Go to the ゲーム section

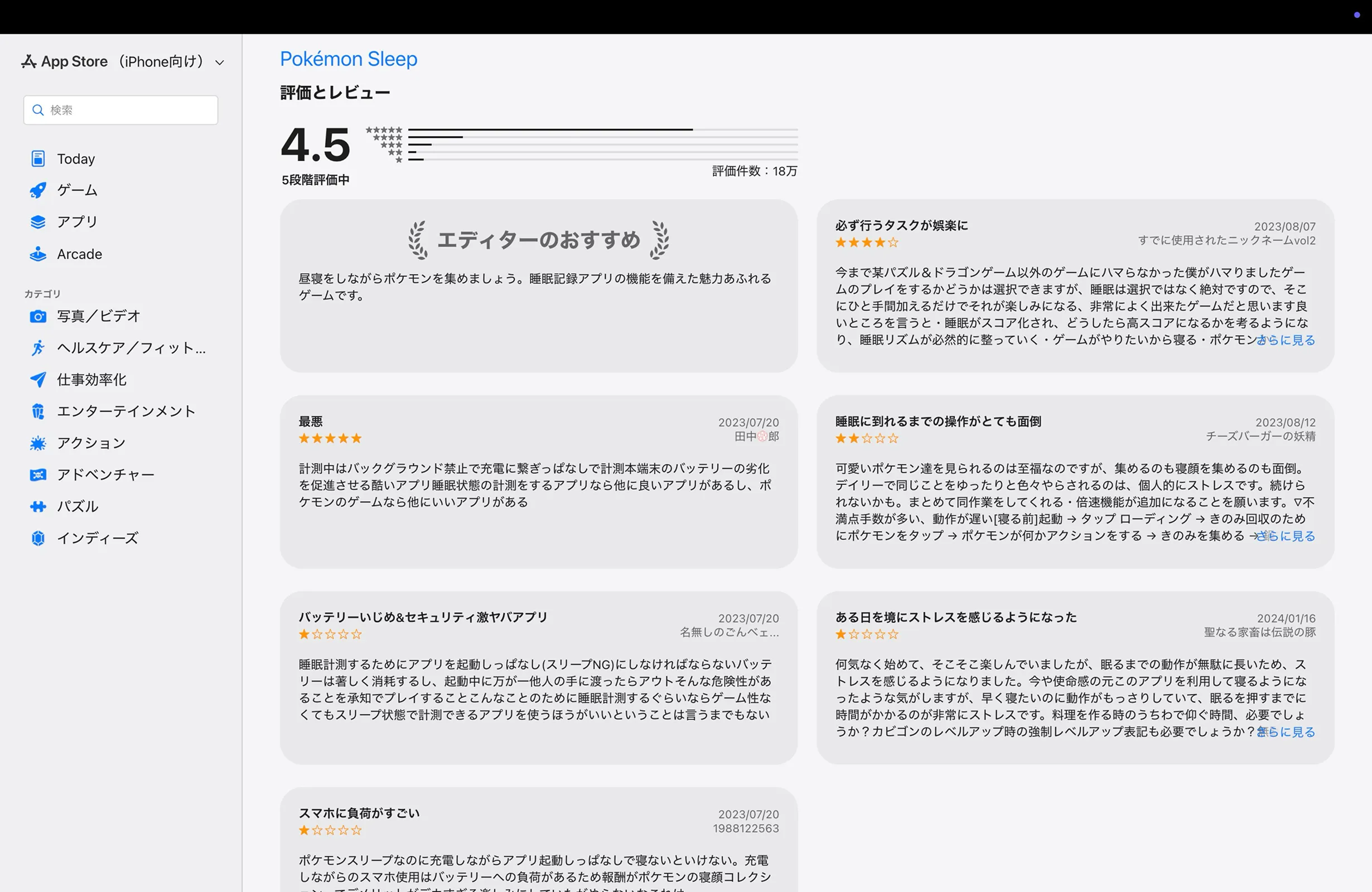(78, 190)
